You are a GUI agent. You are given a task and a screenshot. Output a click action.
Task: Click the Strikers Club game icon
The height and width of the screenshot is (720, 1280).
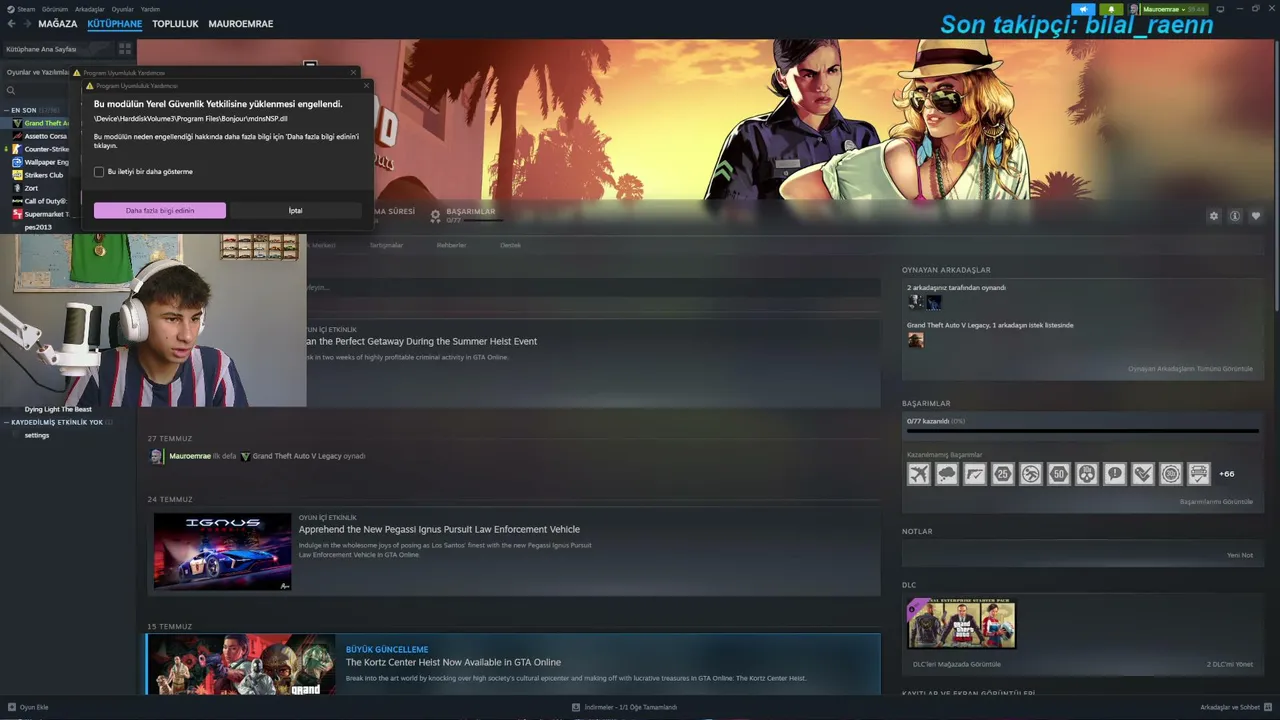[x=17, y=175]
